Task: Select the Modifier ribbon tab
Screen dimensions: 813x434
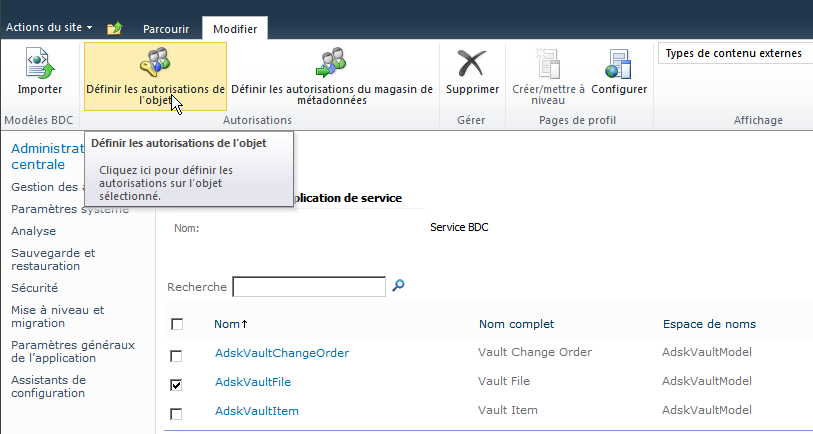Action: pyautogui.click(x=235, y=29)
